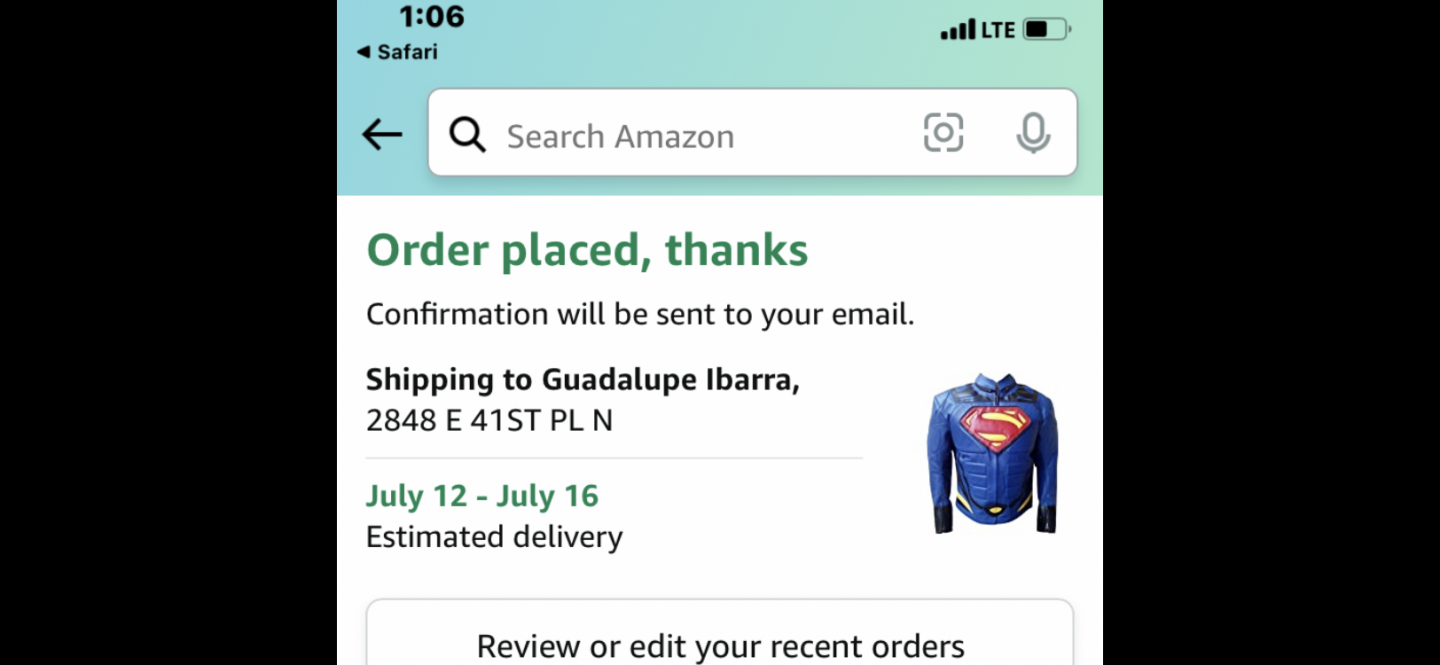Tap the cellular signal bars icon

(x=957, y=30)
